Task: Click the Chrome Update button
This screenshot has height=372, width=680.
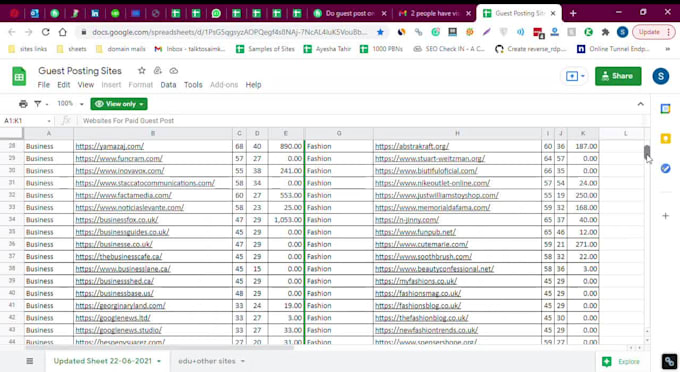Action: [653, 32]
